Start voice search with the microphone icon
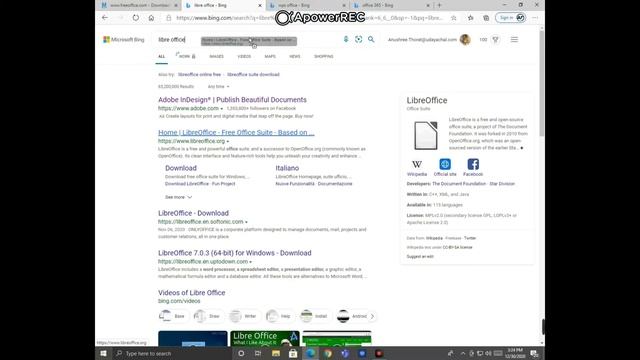Image resolution: width=640 pixels, height=360 pixels. [x=346, y=39]
